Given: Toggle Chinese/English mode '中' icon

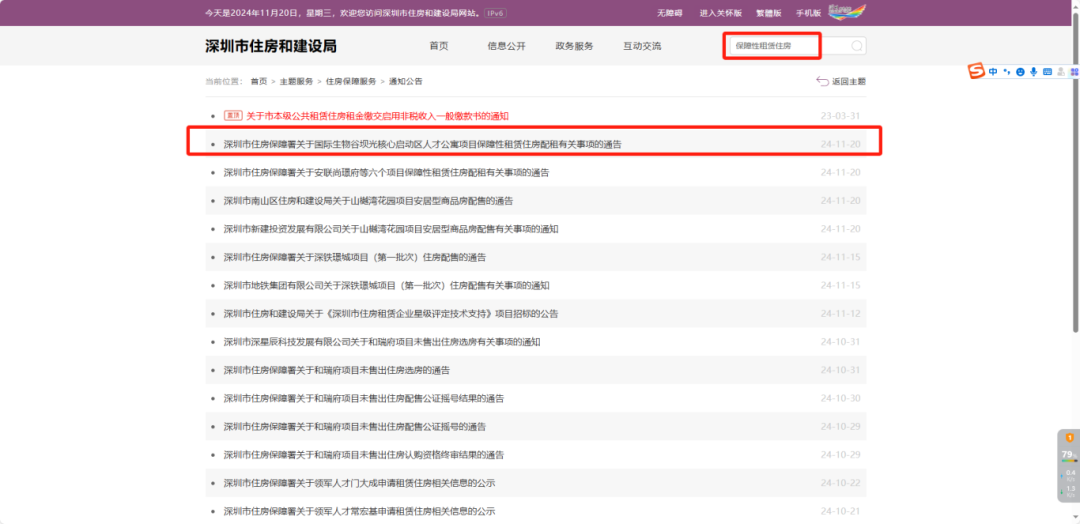Looking at the screenshot, I should click(x=993, y=72).
